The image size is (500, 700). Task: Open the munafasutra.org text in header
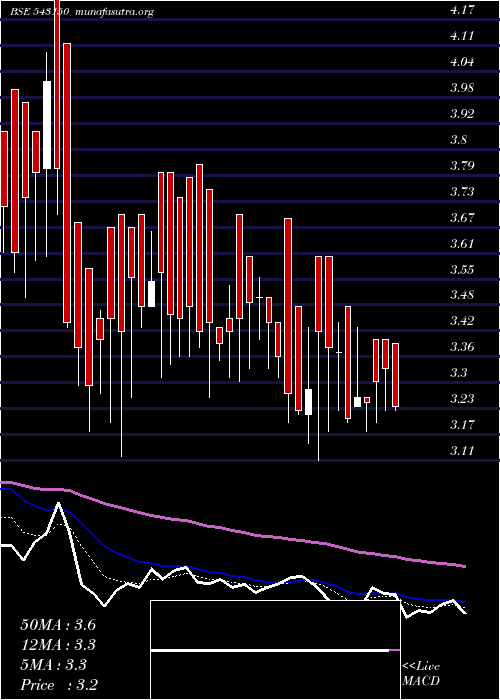115,12
